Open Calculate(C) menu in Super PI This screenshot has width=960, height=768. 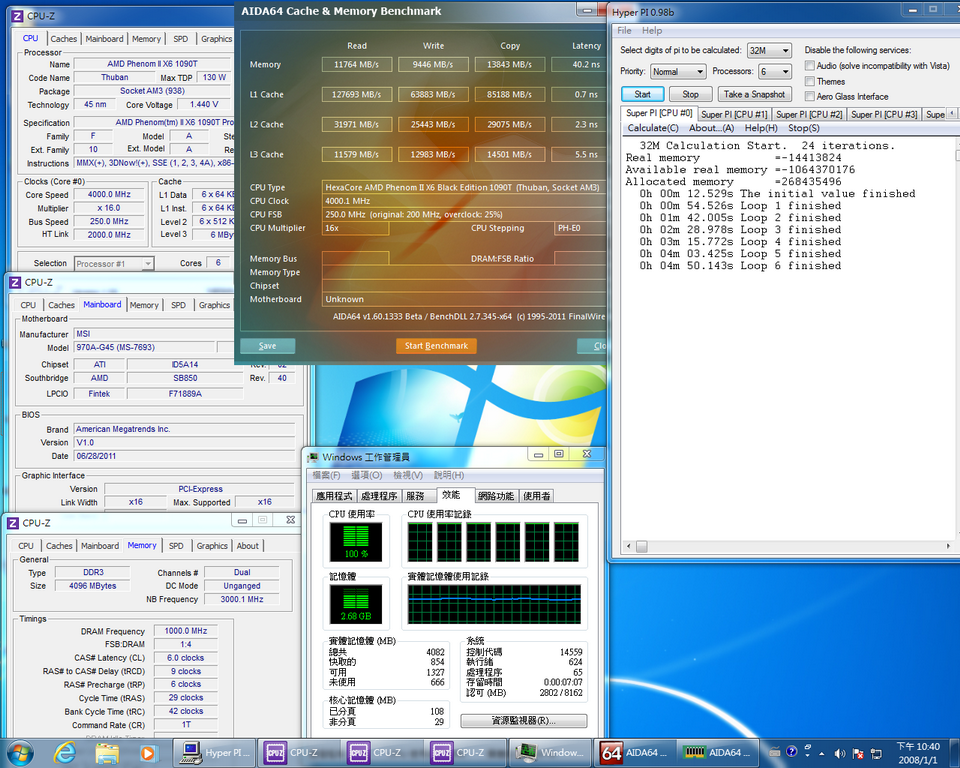point(653,128)
